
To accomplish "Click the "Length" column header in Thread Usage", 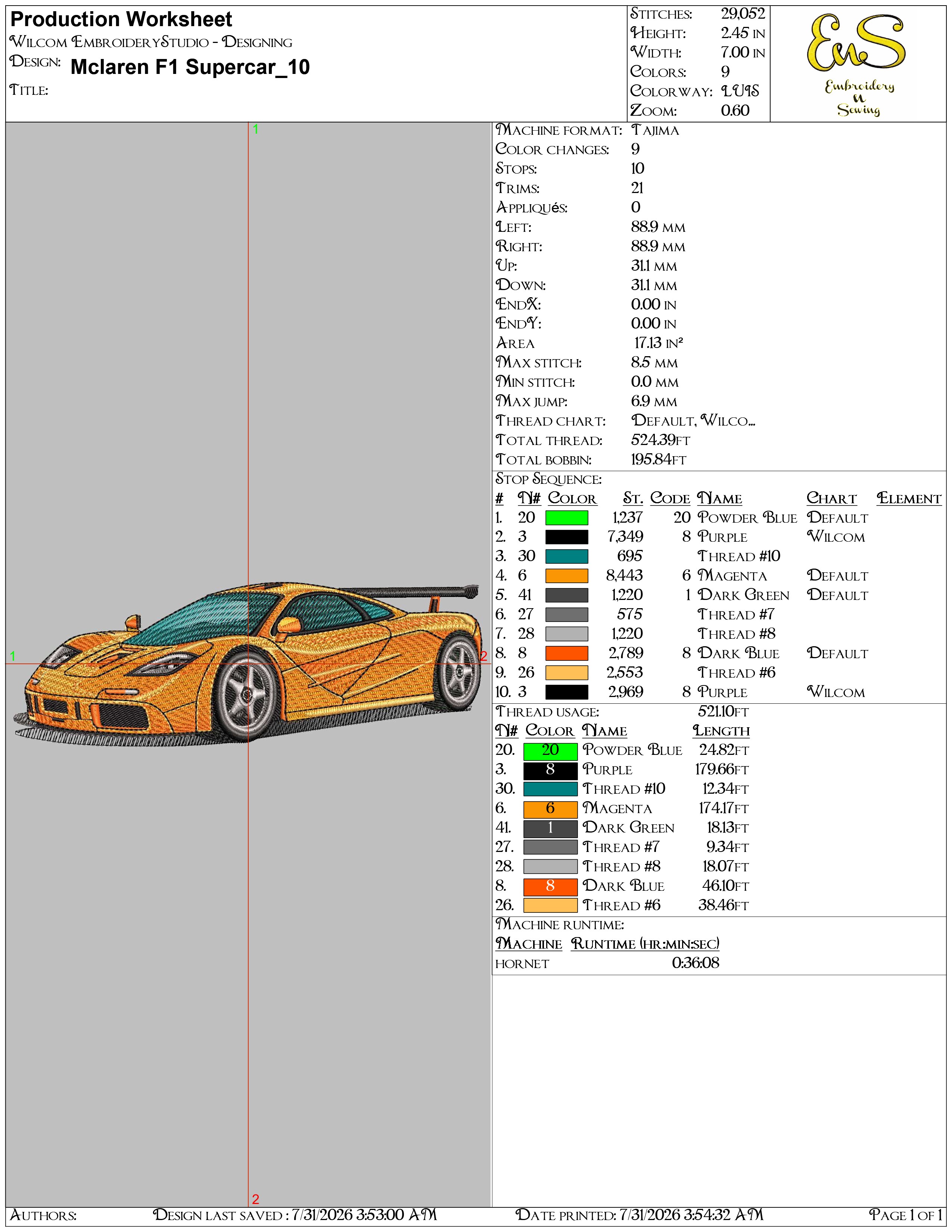I will point(721,731).
